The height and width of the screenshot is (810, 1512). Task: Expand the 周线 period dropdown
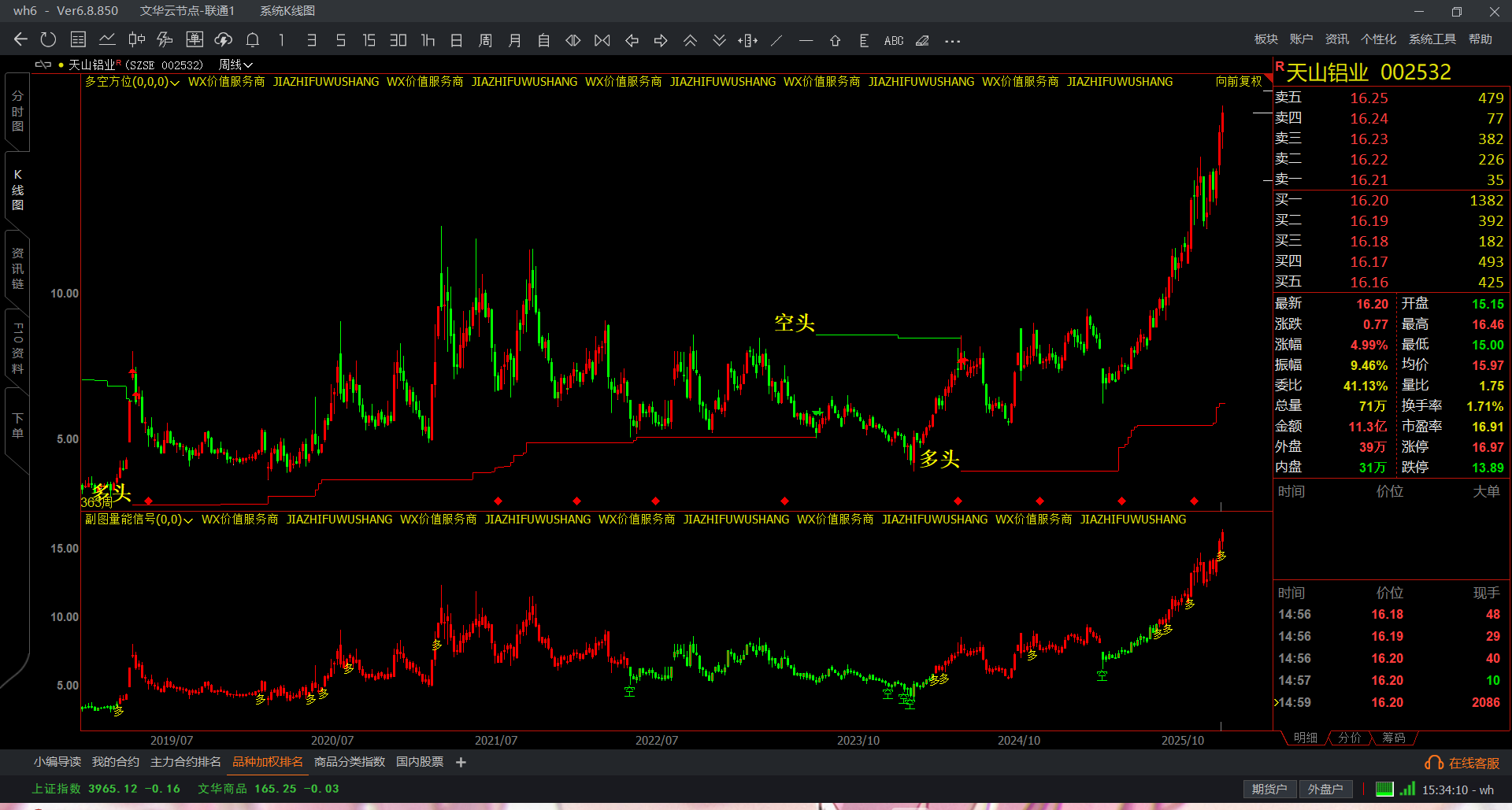(235, 65)
